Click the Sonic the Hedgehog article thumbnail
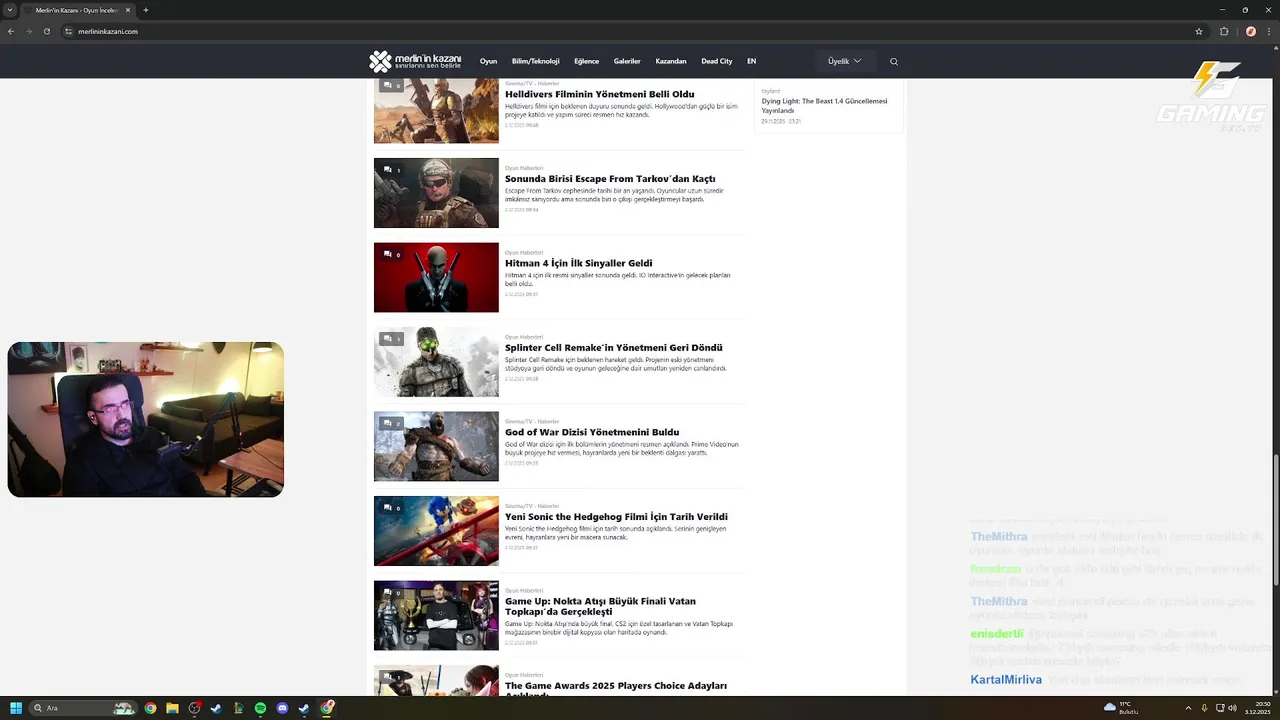This screenshot has height=720, width=1280. 436,531
